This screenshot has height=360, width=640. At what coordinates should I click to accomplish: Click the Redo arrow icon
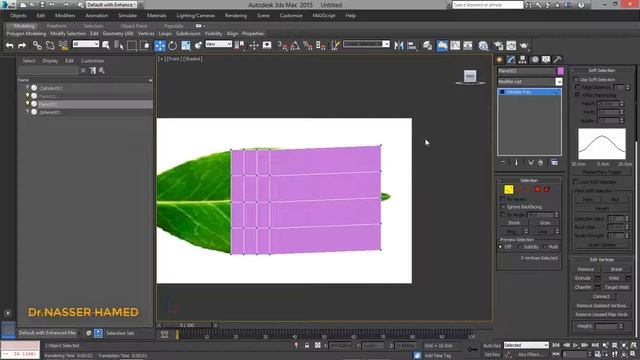point(22,45)
